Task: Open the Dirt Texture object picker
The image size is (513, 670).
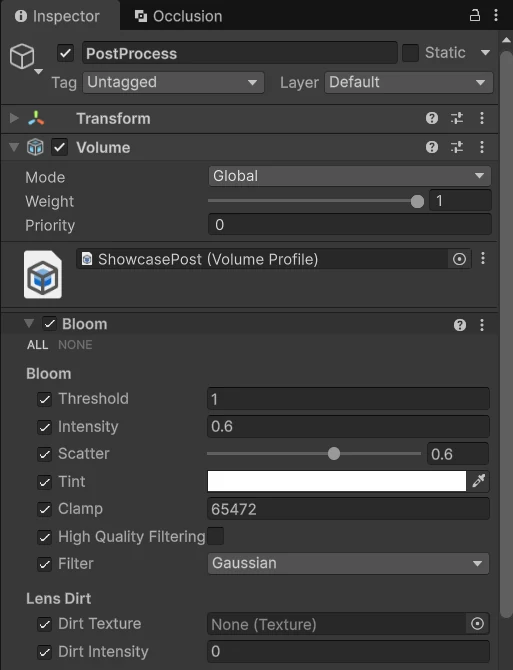Action: tap(477, 624)
